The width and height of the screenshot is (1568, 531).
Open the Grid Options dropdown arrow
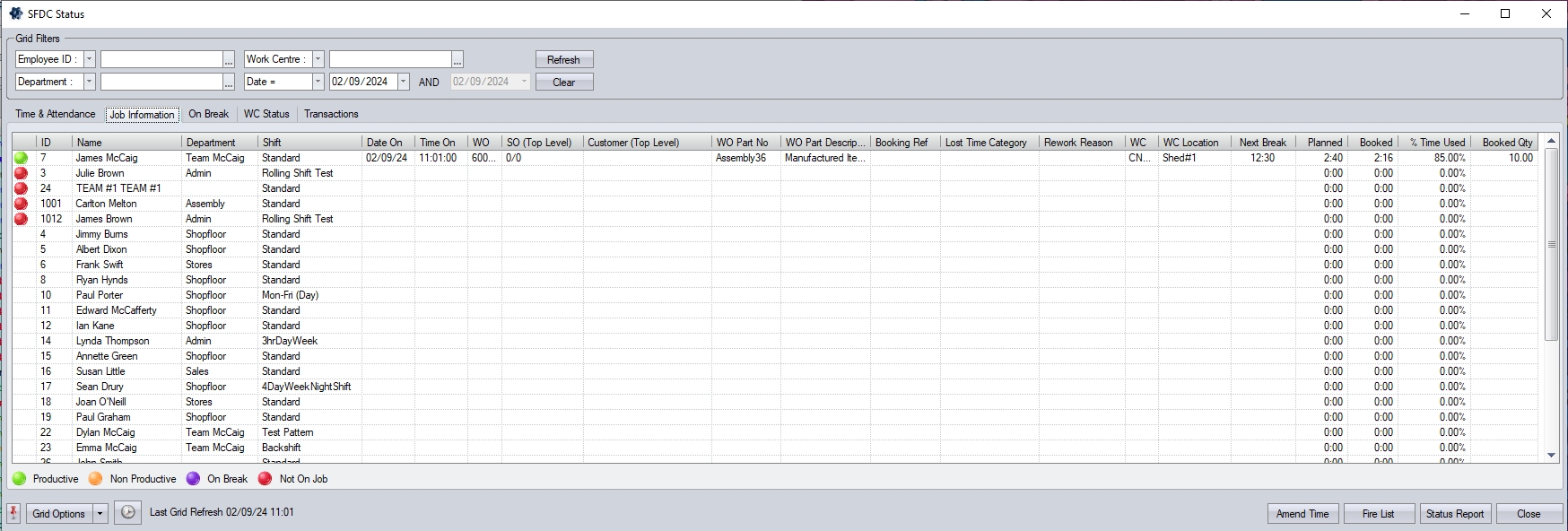(x=100, y=514)
